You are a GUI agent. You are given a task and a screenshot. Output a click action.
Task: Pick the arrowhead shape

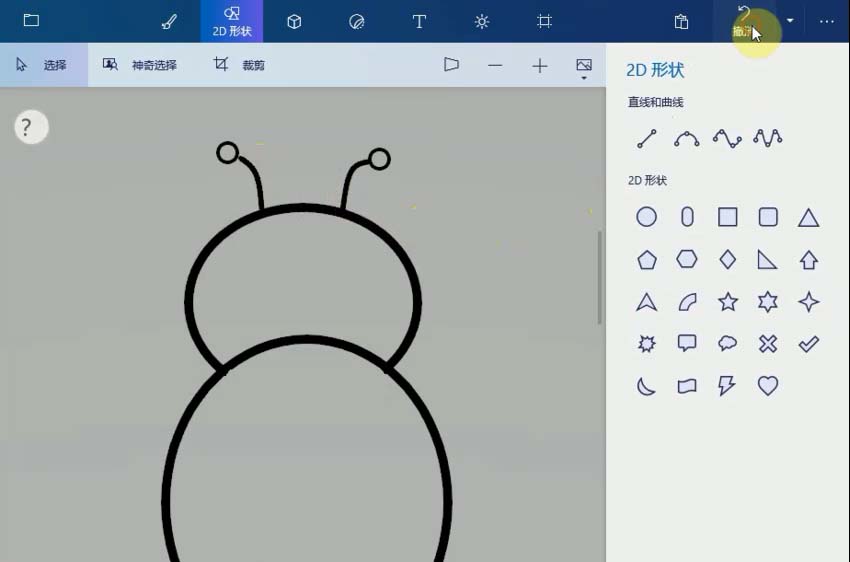[646, 302]
